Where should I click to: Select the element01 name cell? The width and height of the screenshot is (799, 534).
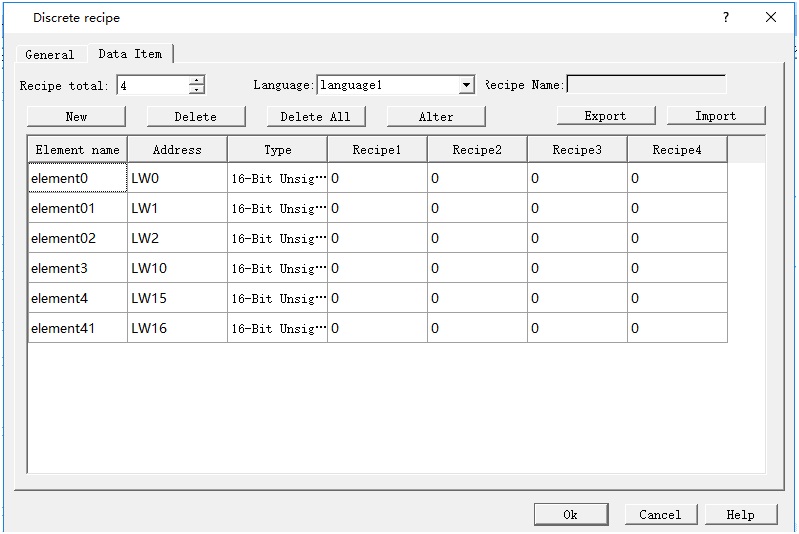tap(77, 208)
